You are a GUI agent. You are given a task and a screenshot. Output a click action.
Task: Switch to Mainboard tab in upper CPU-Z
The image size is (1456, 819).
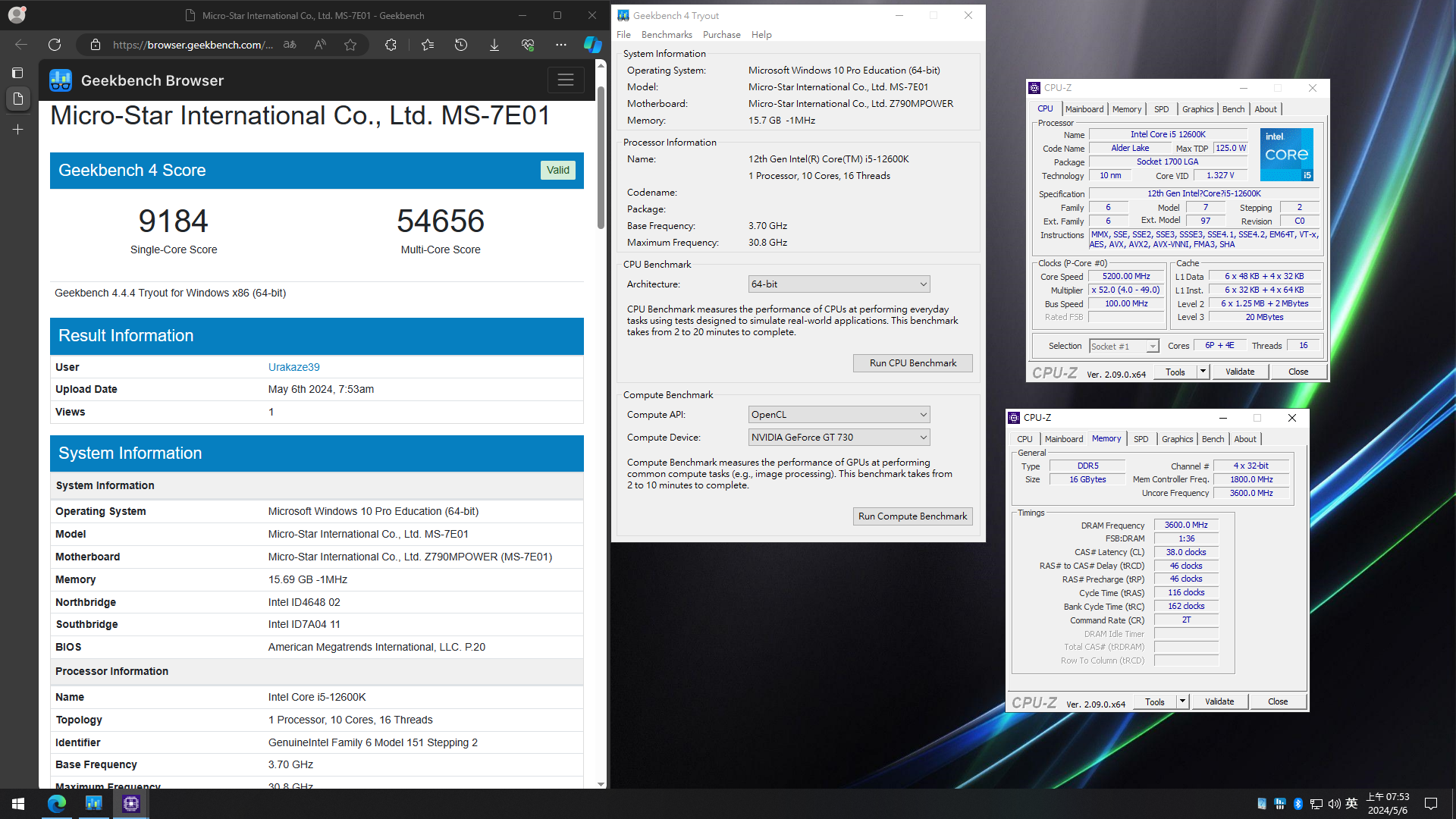click(1084, 109)
